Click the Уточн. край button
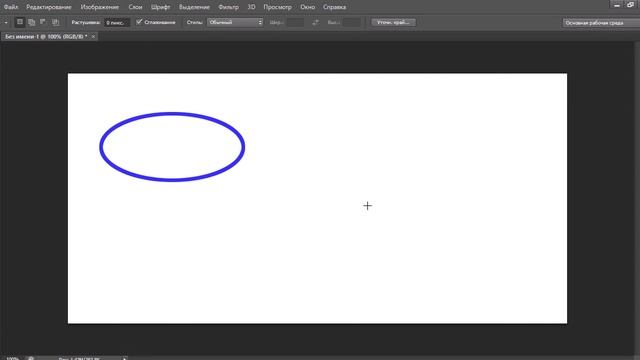This screenshot has height=360, width=640. click(x=393, y=22)
